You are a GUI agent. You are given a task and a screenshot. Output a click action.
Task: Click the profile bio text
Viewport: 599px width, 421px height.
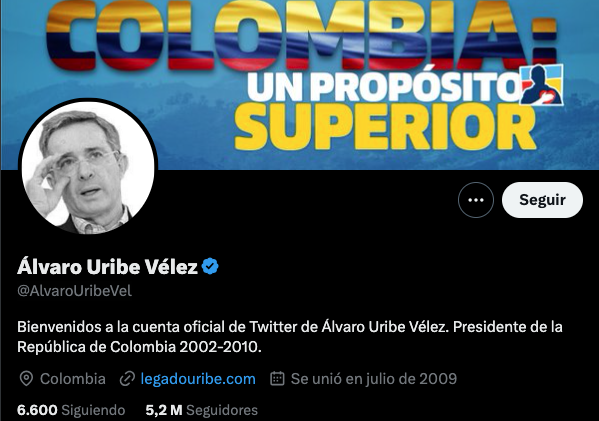290,337
